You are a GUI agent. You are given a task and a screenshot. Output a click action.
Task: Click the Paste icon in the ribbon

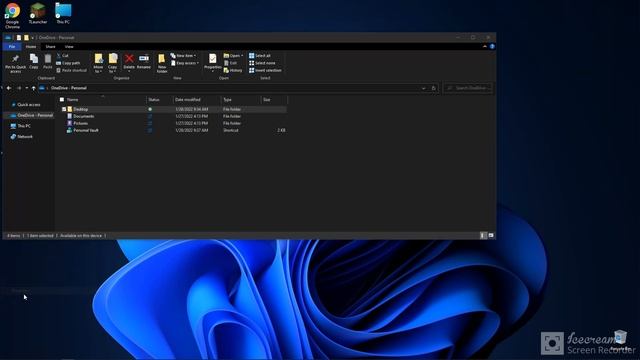(x=47, y=61)
